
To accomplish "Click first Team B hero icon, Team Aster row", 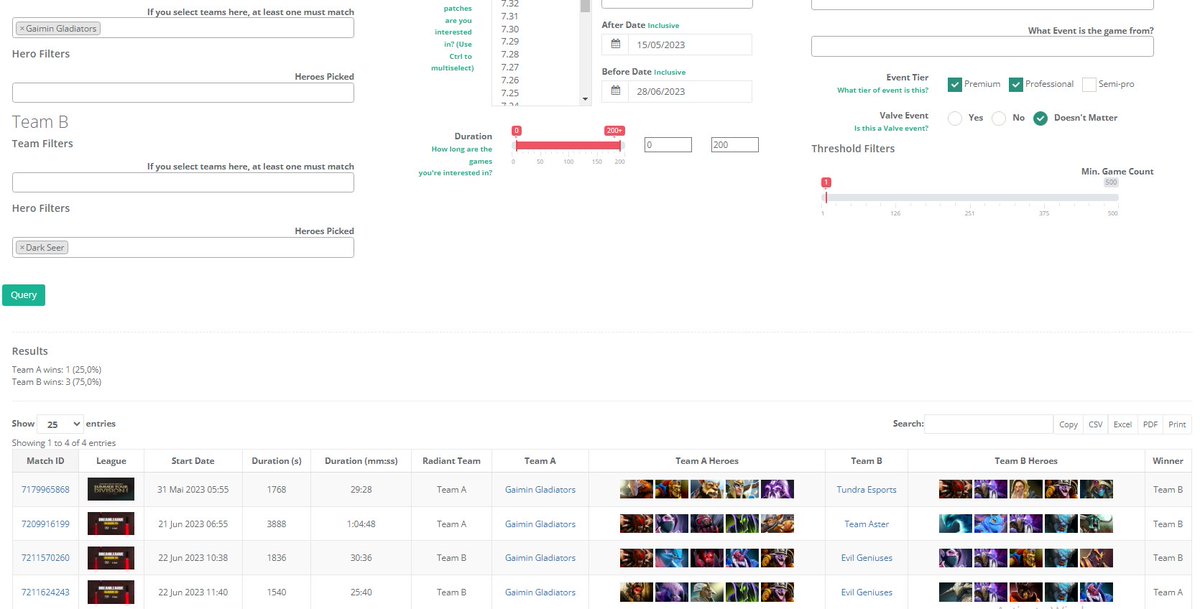I will pyautogui.click(x=956, y=524).
